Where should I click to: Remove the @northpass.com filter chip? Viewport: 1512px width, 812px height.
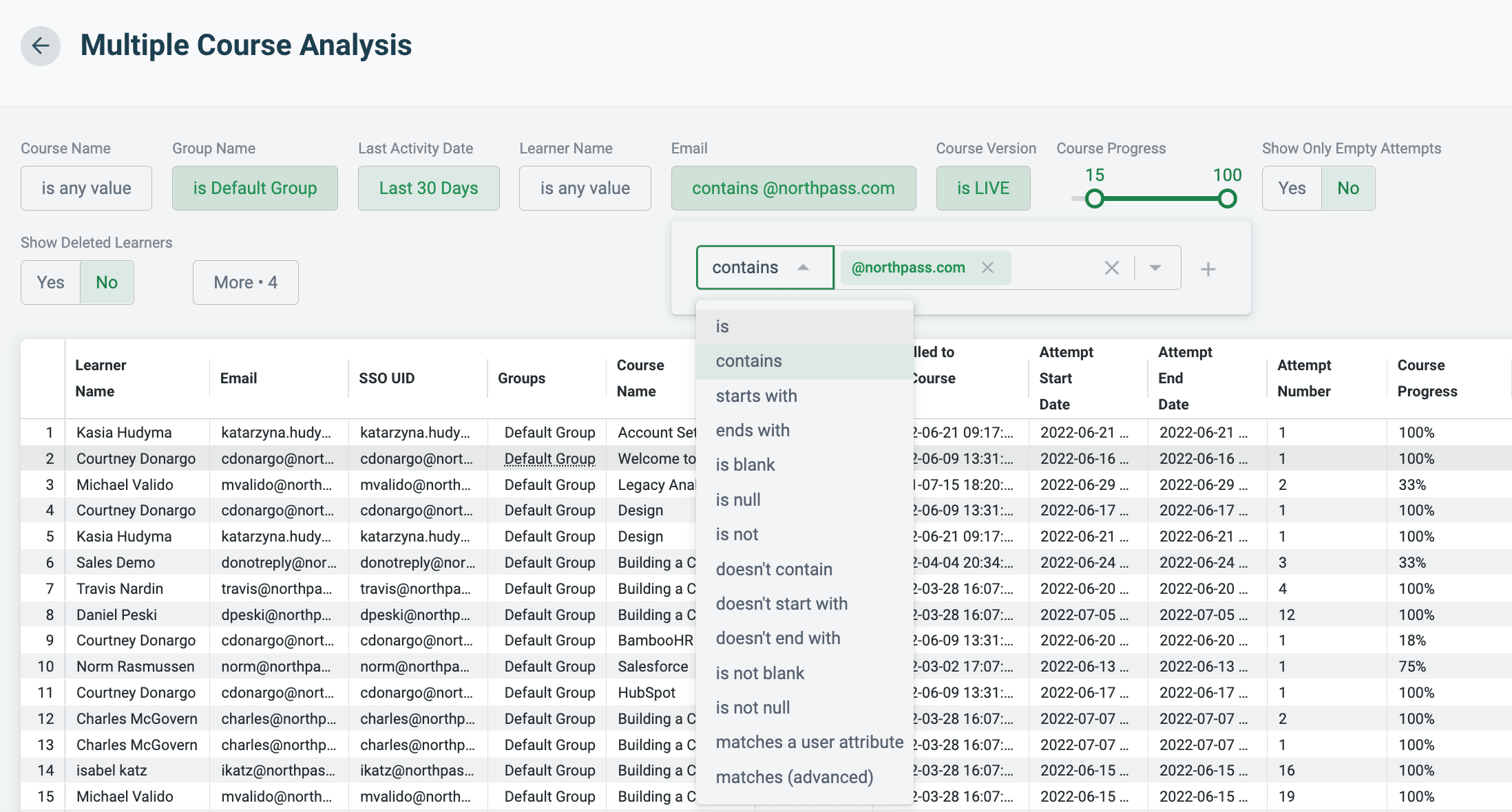click(988, 268)
